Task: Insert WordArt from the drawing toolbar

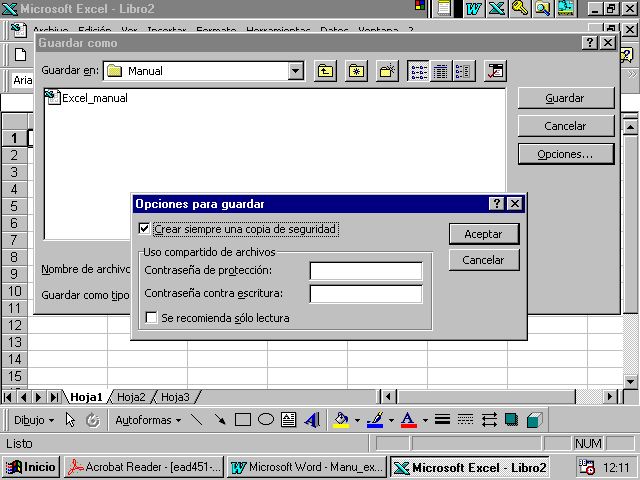Action: tap(312, 420)
